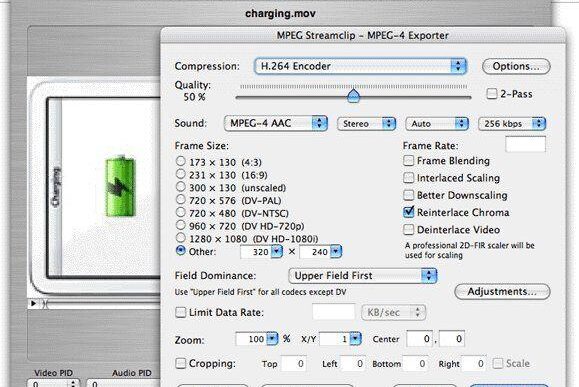
Task: Click the playback scrubber in charging.mov window
Action: click(x=102, y=304)
